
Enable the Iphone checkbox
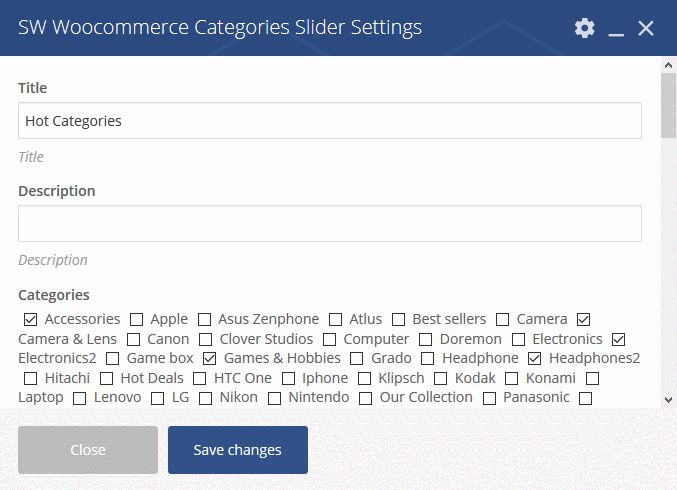[288, 379]
